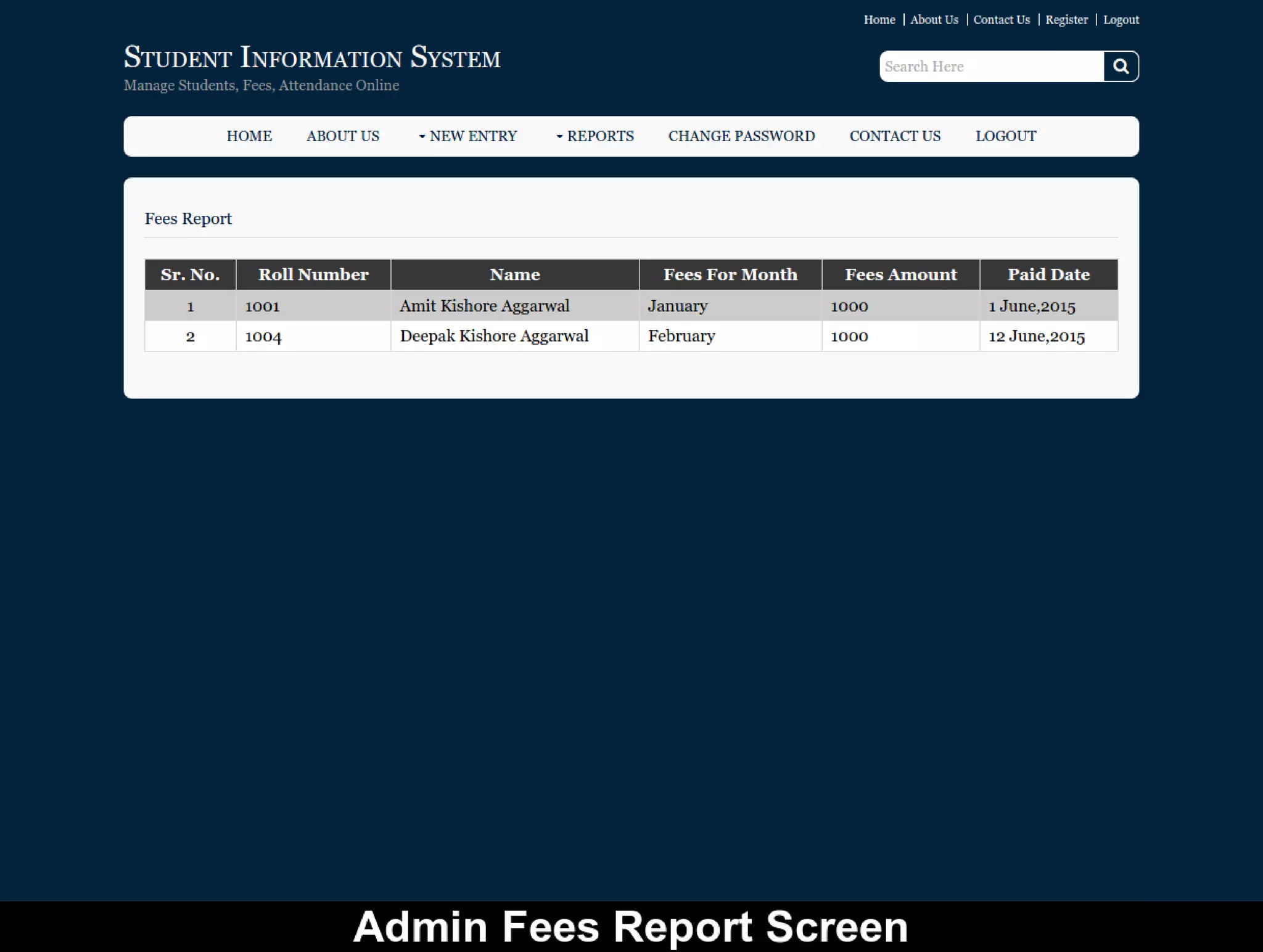1263x952 pixels.
Task: Click the name Deepak Kishore Aggarwal
Action: click(494, 336)
